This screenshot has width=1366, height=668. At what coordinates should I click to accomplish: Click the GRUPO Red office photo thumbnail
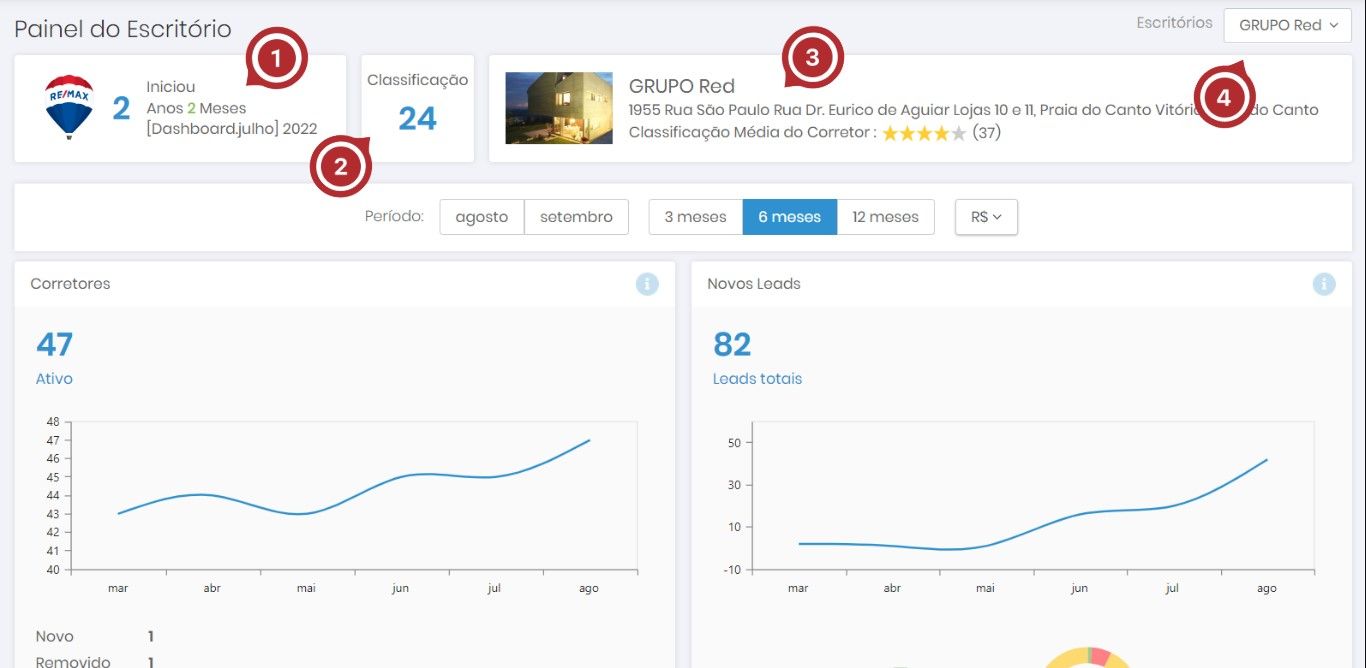[x=559, y=108]
